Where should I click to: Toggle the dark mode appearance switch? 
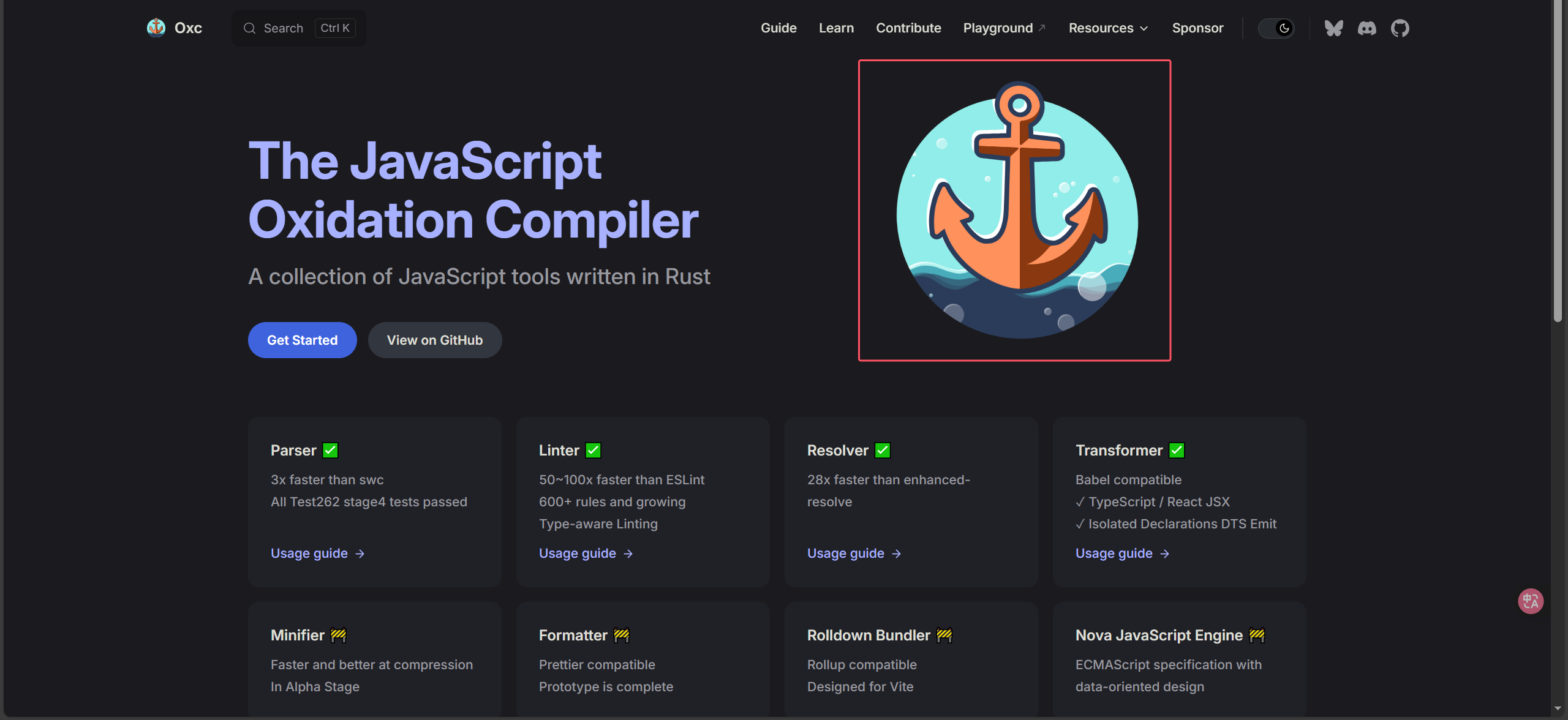click(1276, 28)
